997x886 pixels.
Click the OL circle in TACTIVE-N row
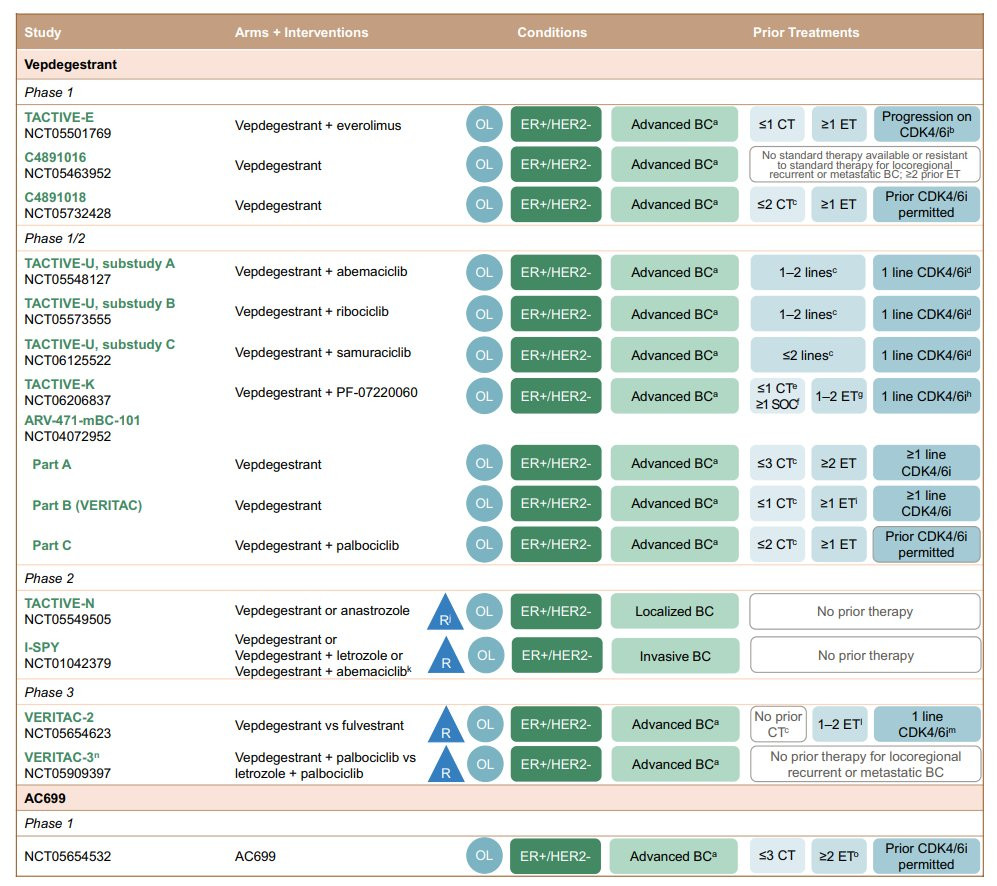click(x=484, y=611)
